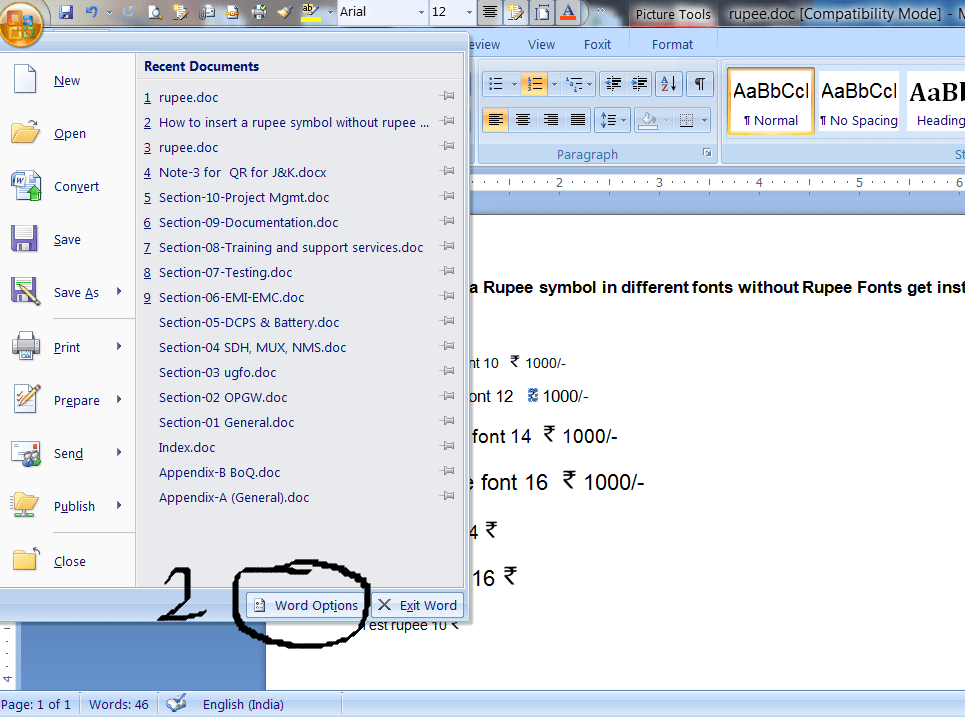Viewport: 965px width, 717px height.
Task: Open the Arial font name dropdown
Action: pos(422,12)
